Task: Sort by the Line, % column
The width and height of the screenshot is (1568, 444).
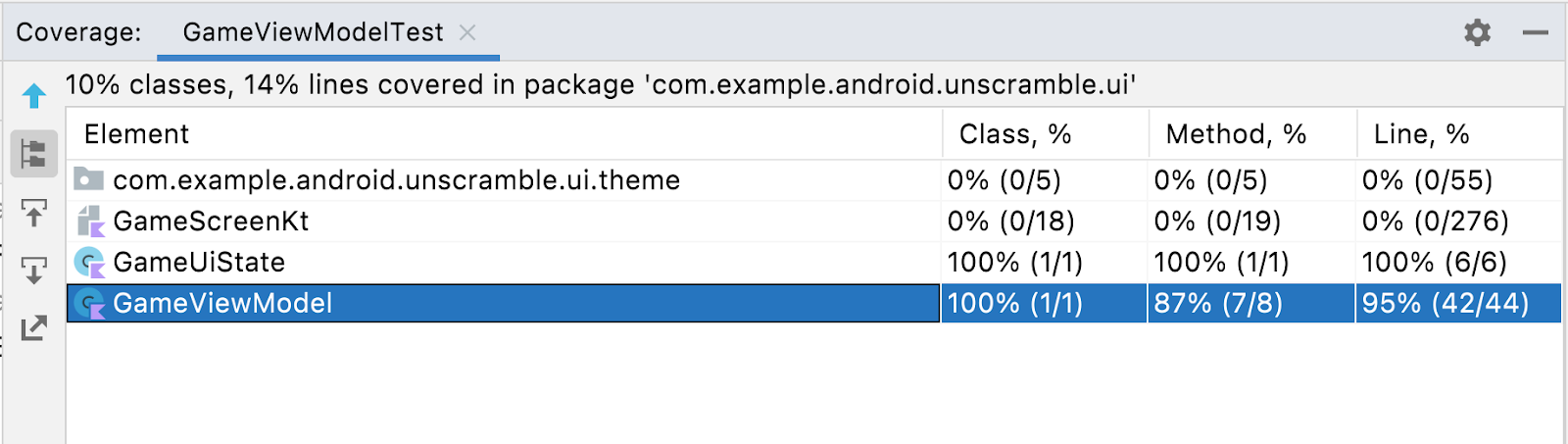Action: point(1421,134)
